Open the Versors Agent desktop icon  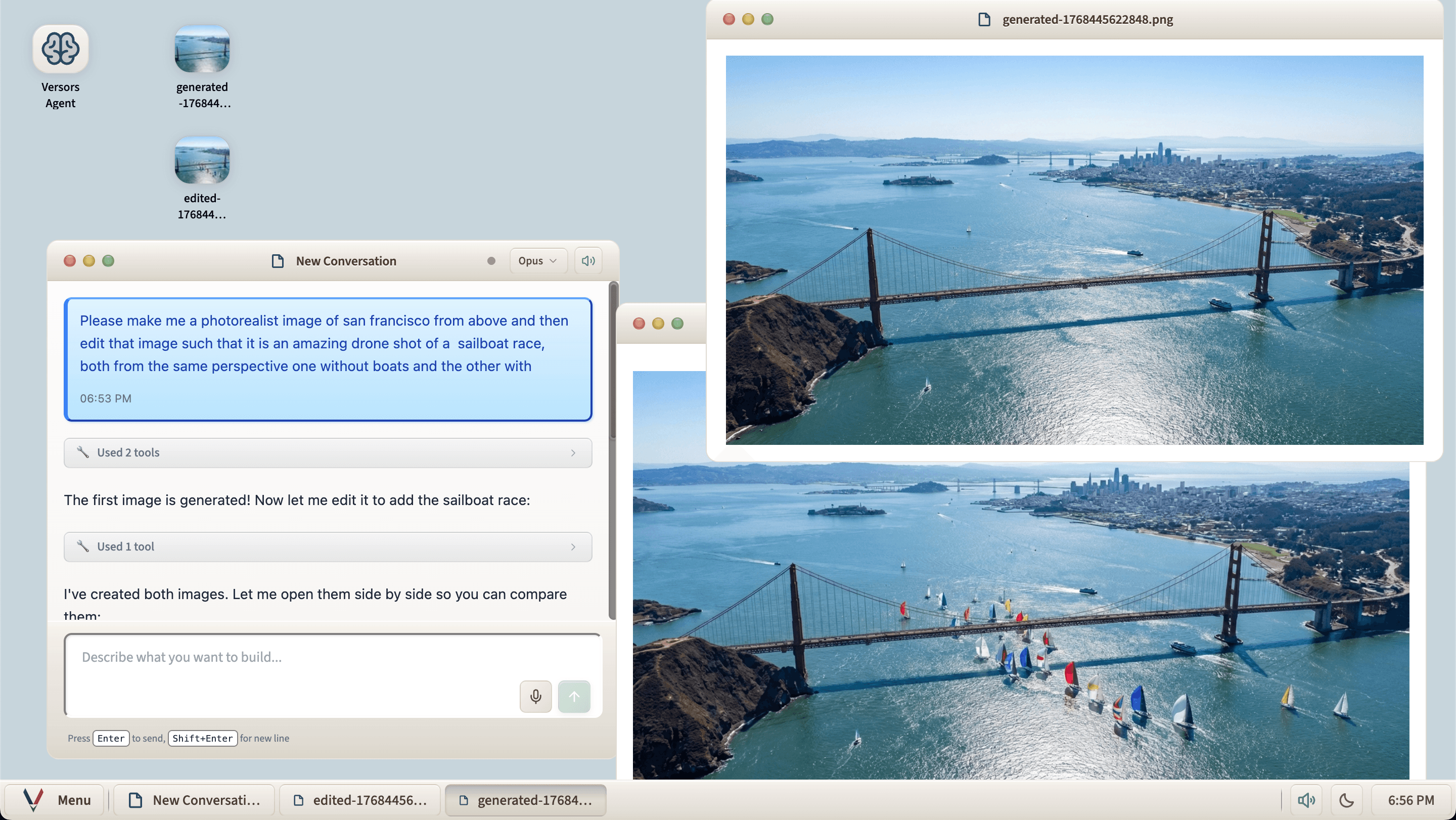point(60,49)
